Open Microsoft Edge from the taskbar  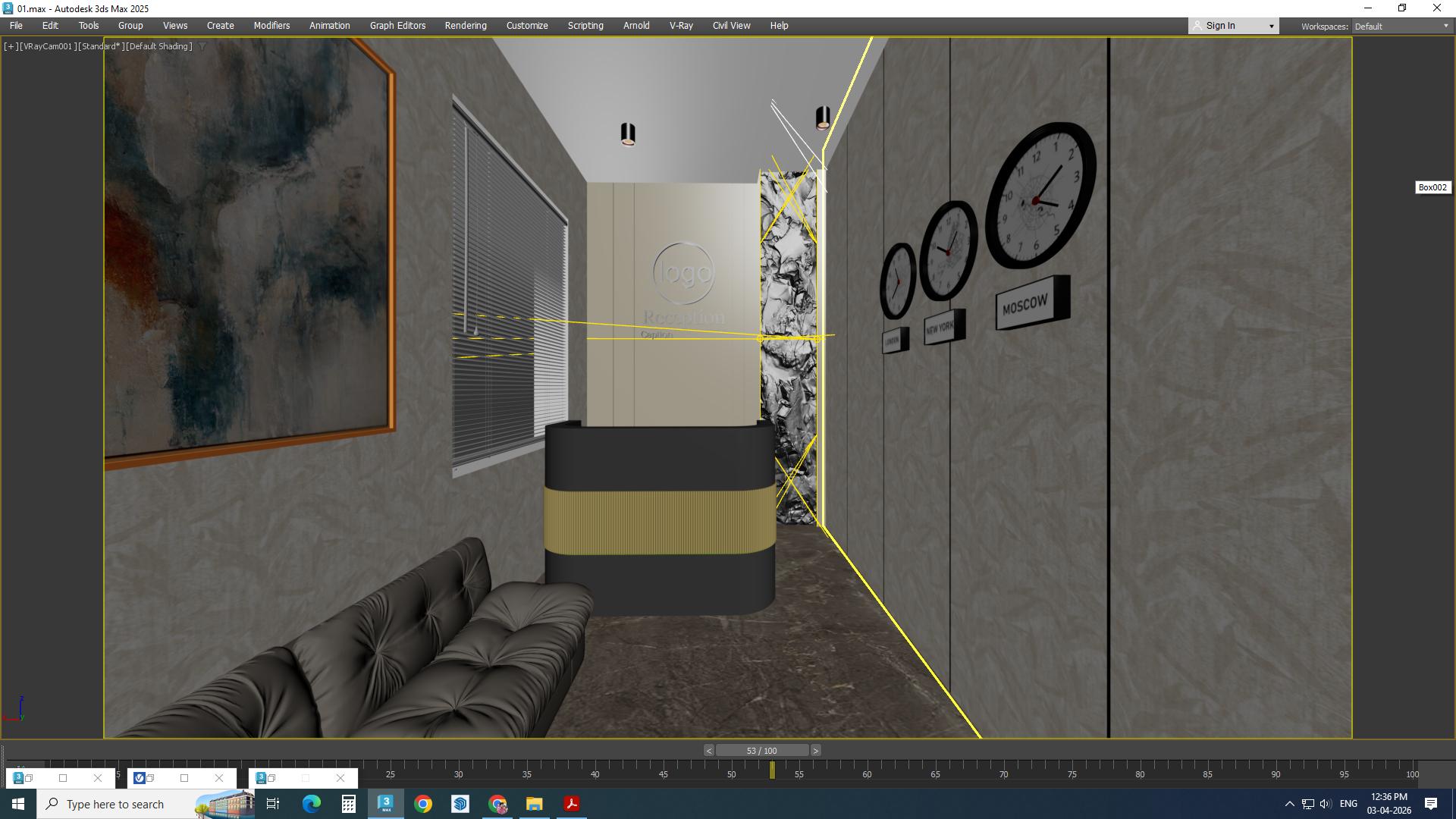(312, 804)
